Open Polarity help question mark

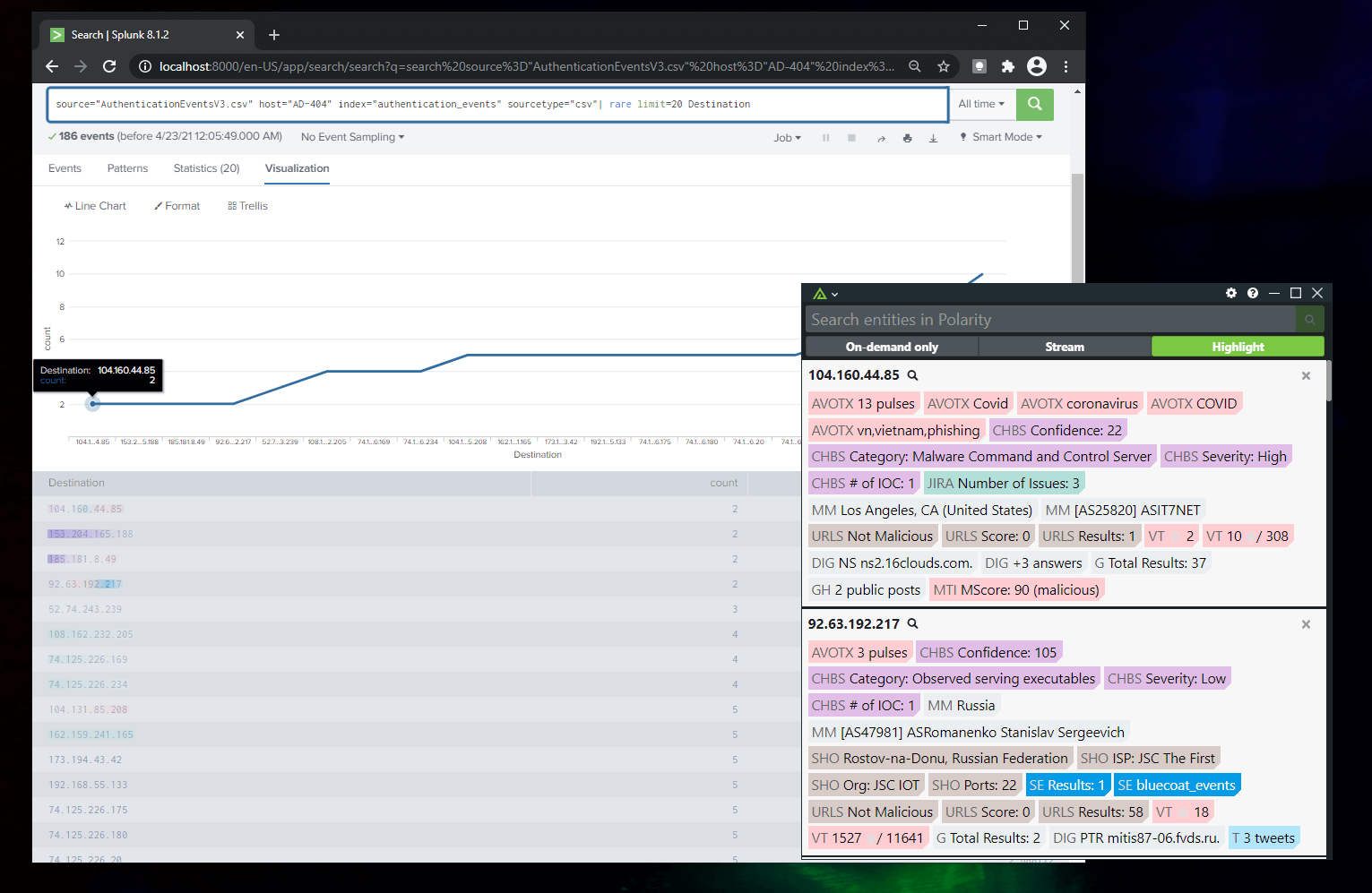(x=1253, y=293)
